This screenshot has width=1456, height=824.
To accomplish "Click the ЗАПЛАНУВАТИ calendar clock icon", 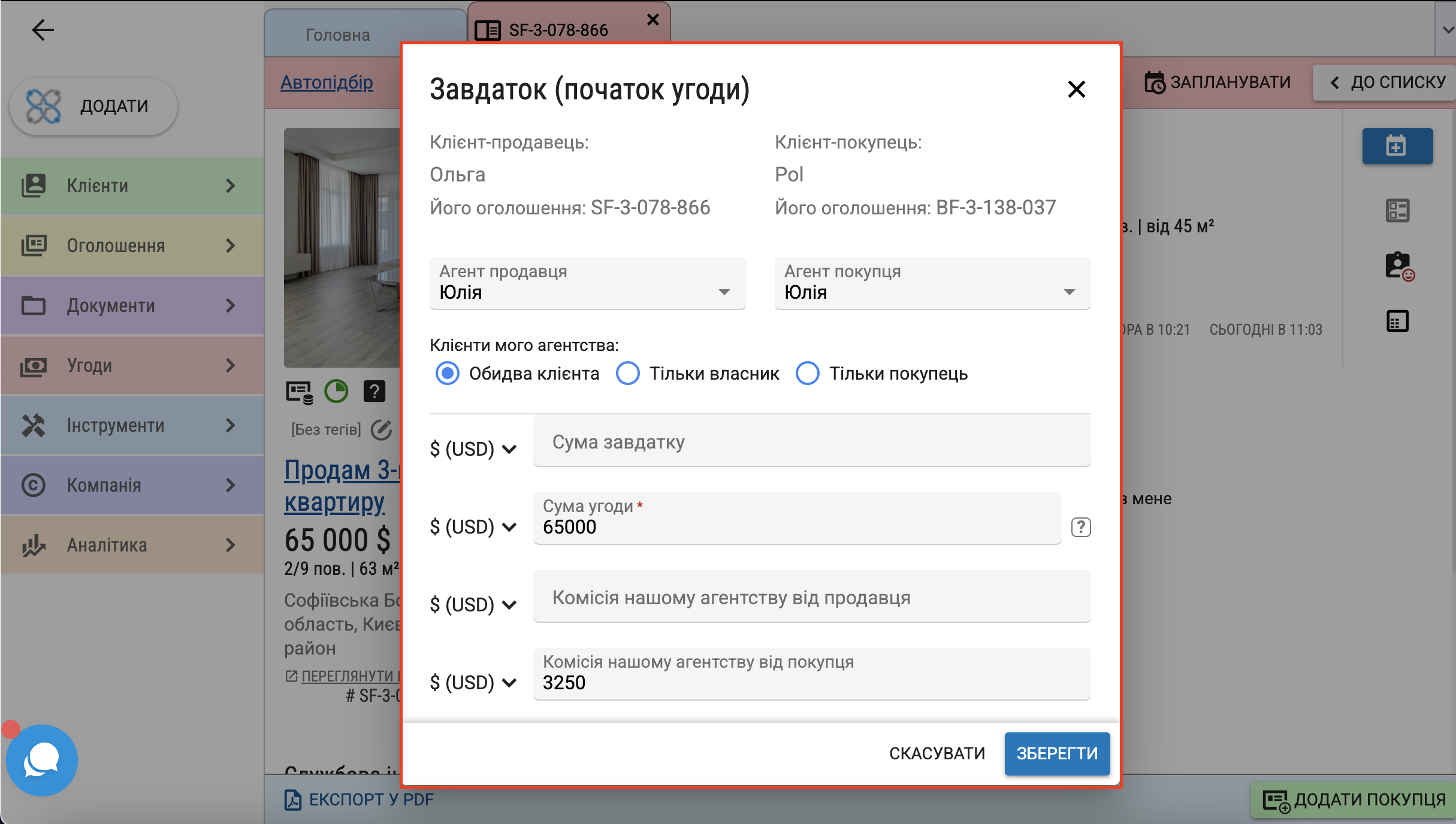I will point(1155,83).
